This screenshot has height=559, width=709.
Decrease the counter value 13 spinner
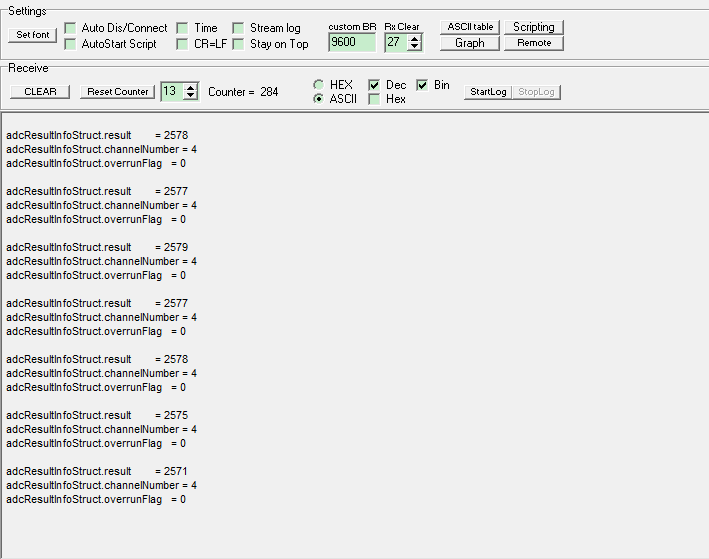pyautogui.click(x=190, y=95)
